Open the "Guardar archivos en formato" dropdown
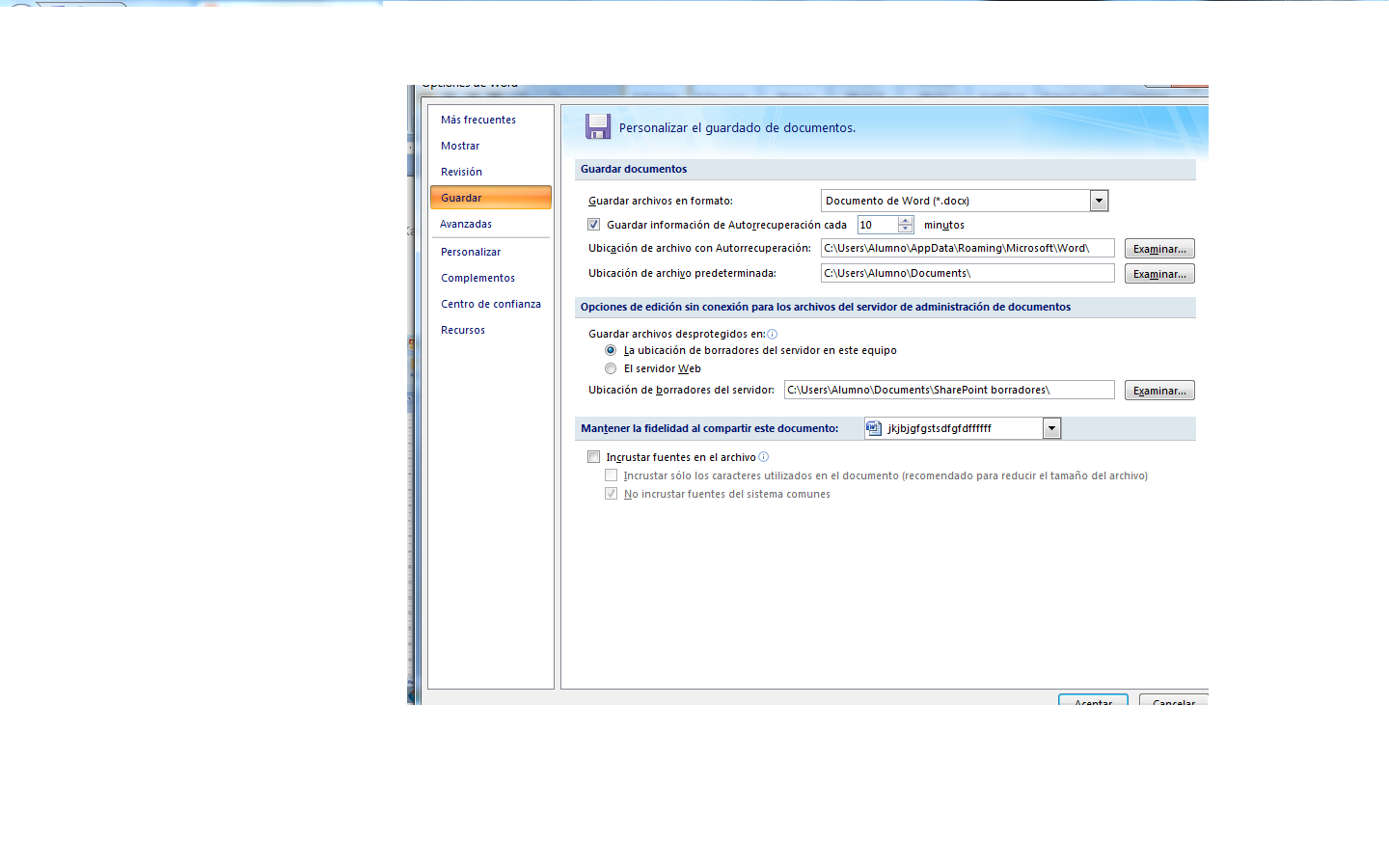Viewport: 1389px width, 868px height. click(1098, 200)
